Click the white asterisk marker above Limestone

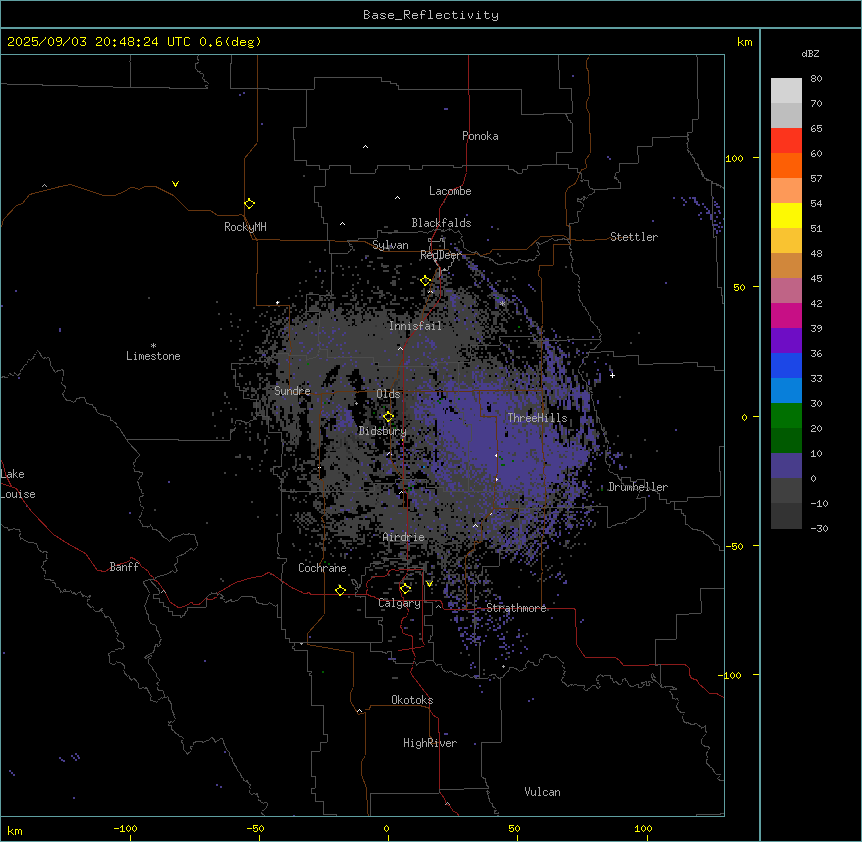click(x=153, y=346)
